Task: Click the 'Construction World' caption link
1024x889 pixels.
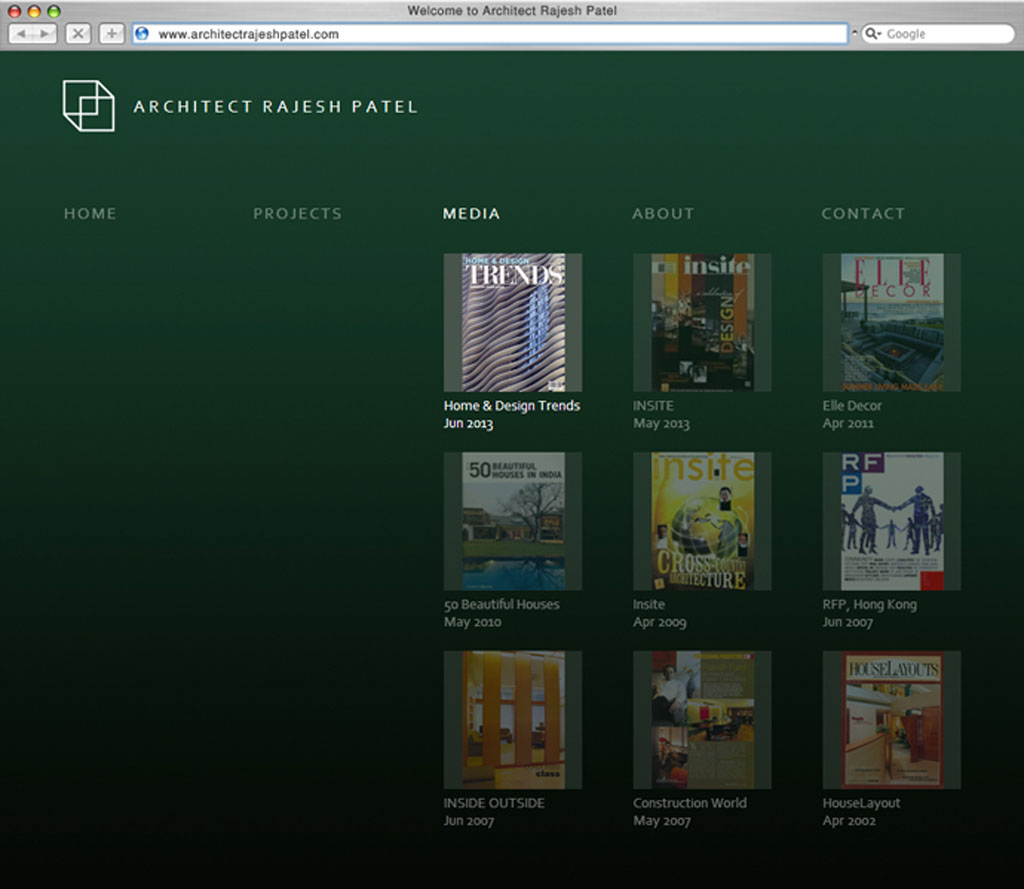Action: coord(690,803)
